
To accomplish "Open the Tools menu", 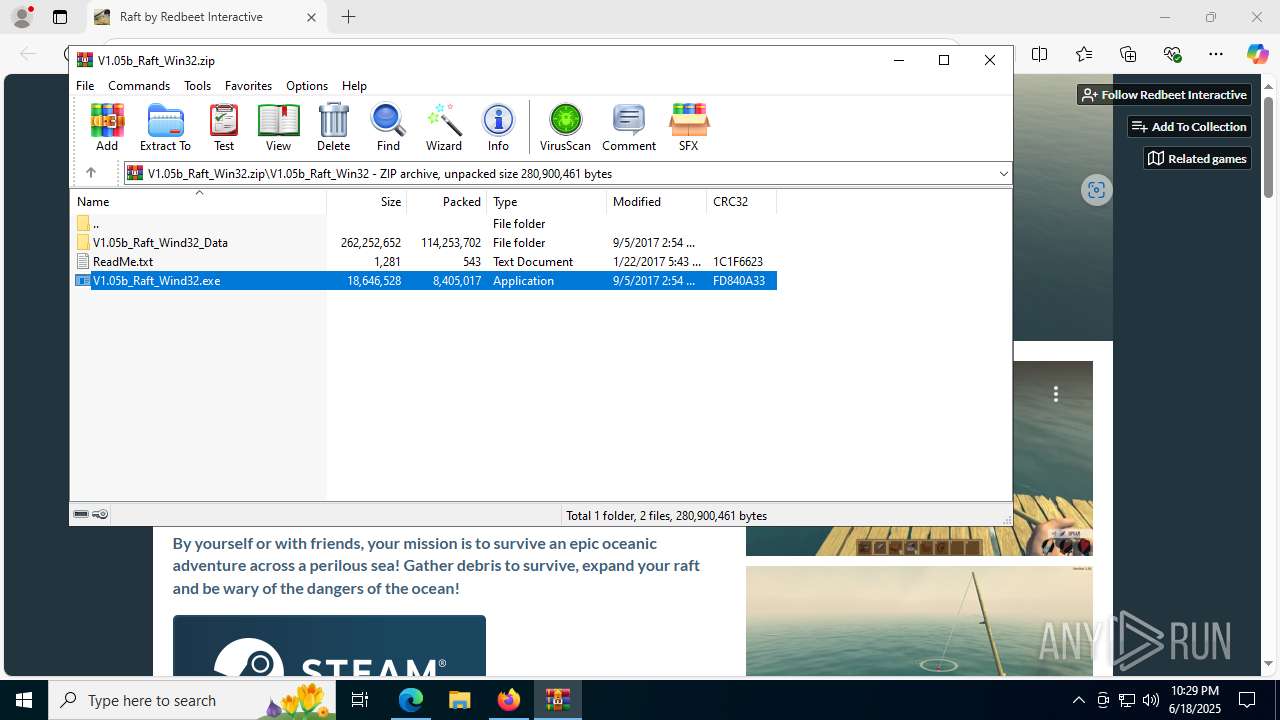I will coord(197,86).
